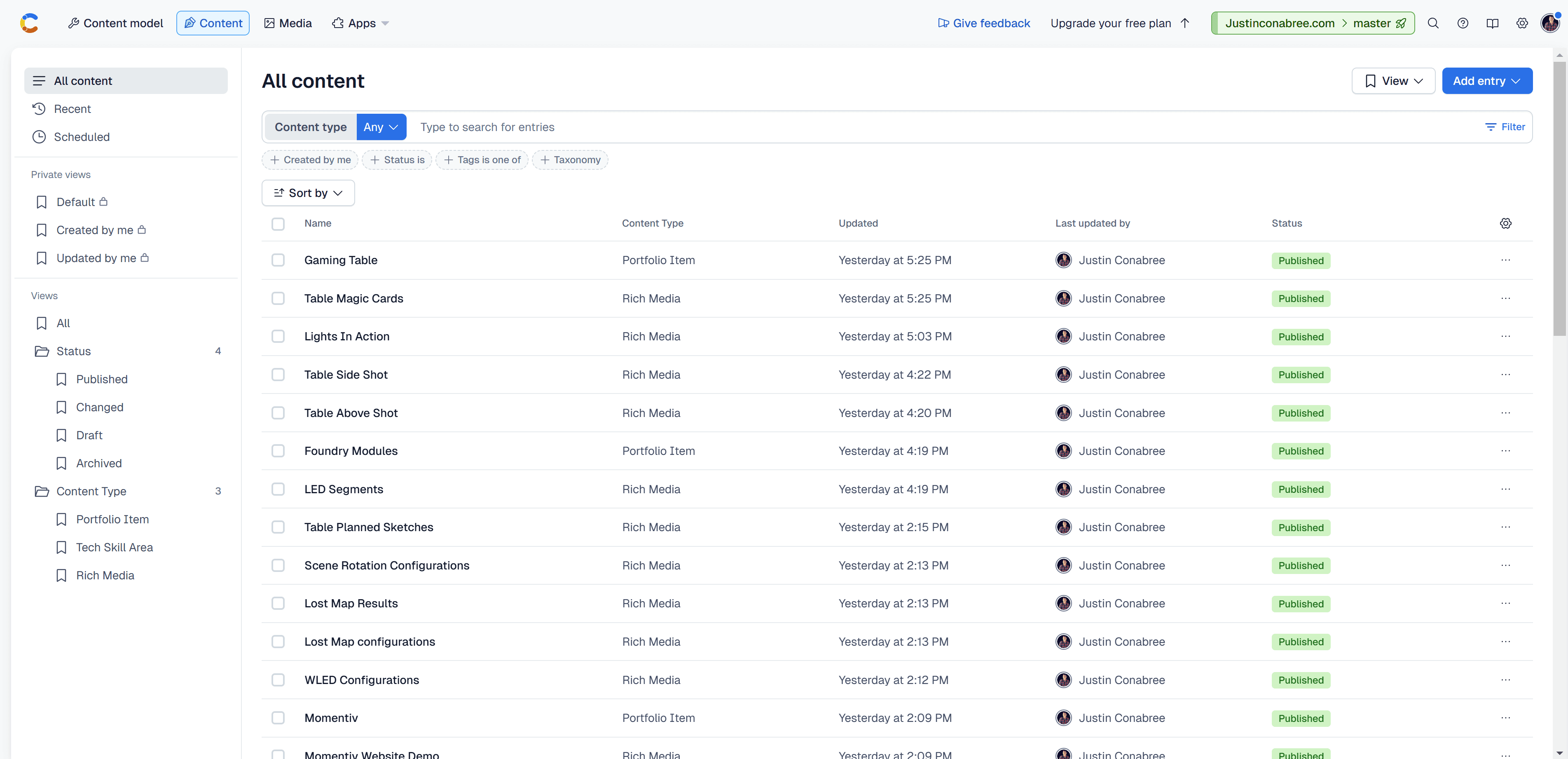Click the Contentful logo icon
1568x759 pixels.
(29, 23)
